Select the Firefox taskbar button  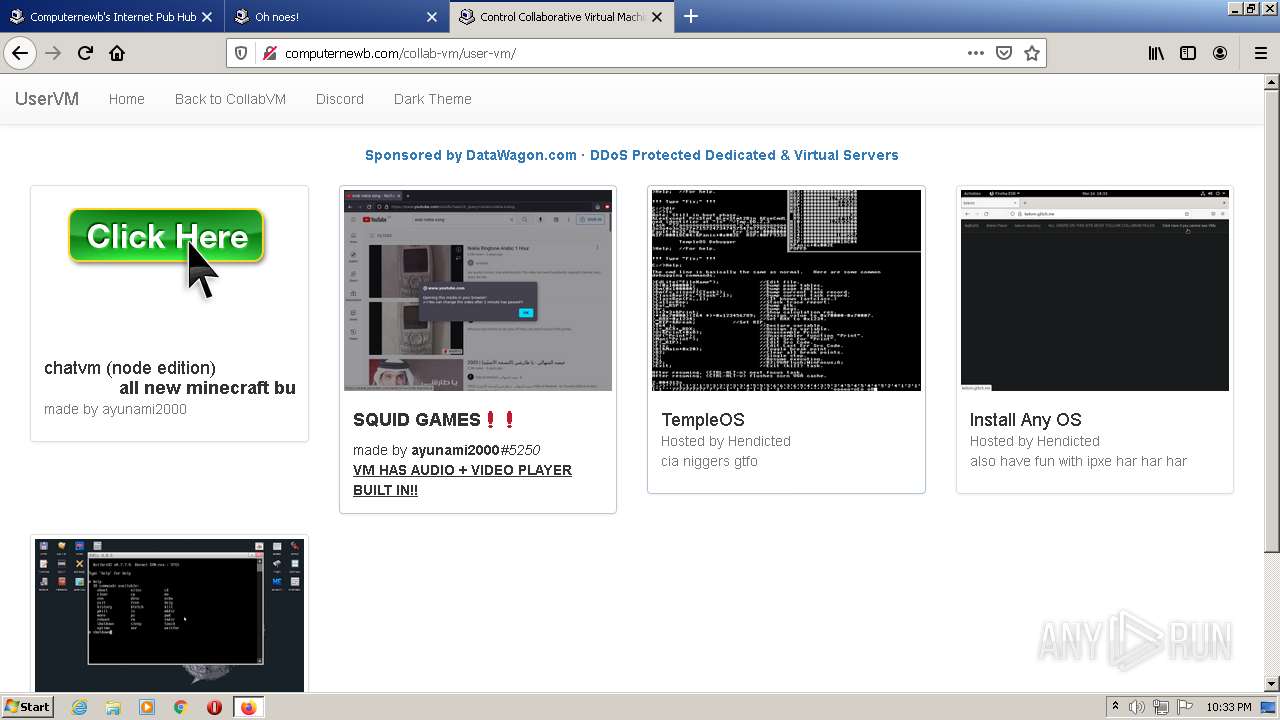(x=248, y=707)
